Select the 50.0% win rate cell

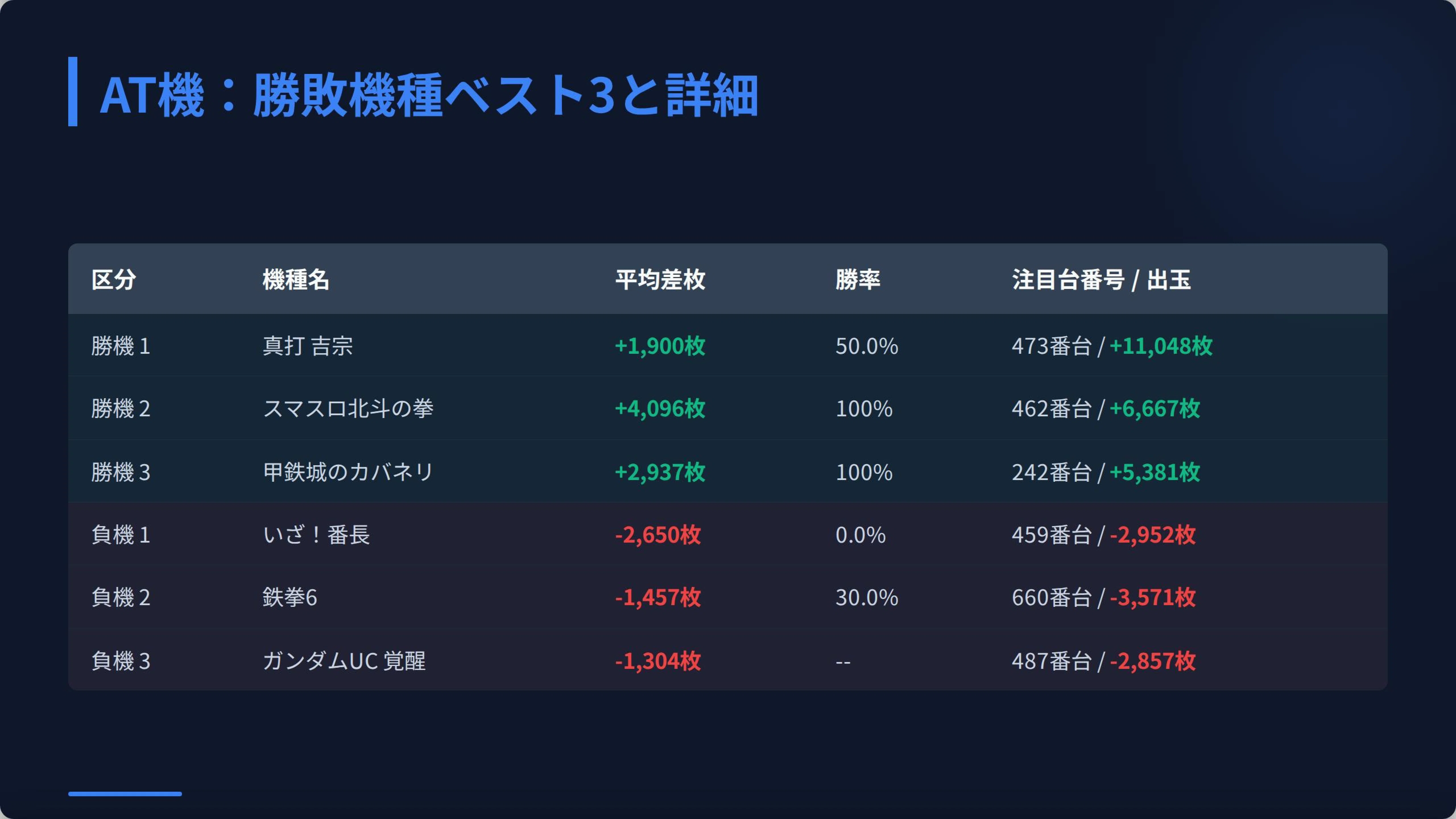click(x=867, y=346)
